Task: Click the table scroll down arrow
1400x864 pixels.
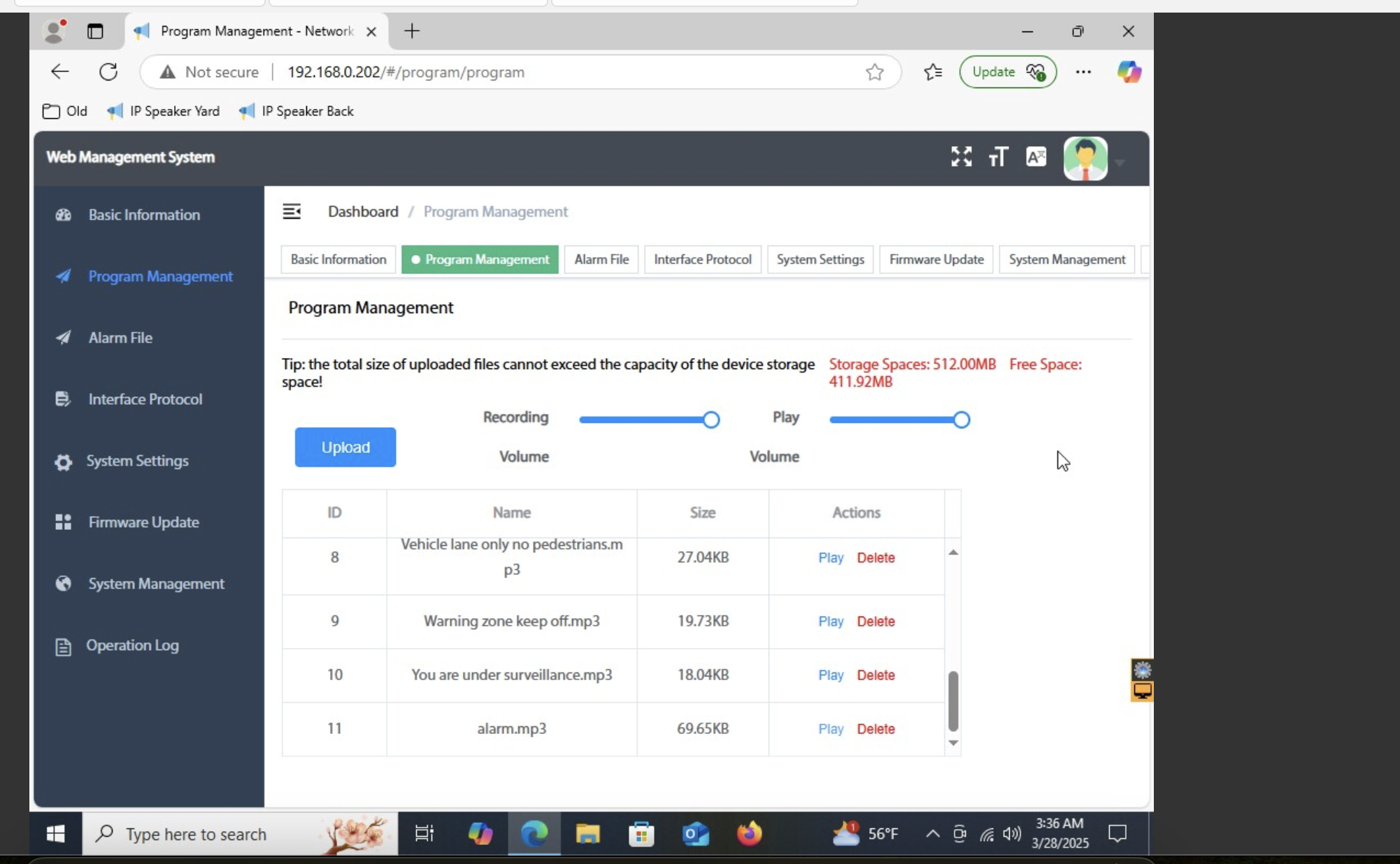Action: [953, 743]
